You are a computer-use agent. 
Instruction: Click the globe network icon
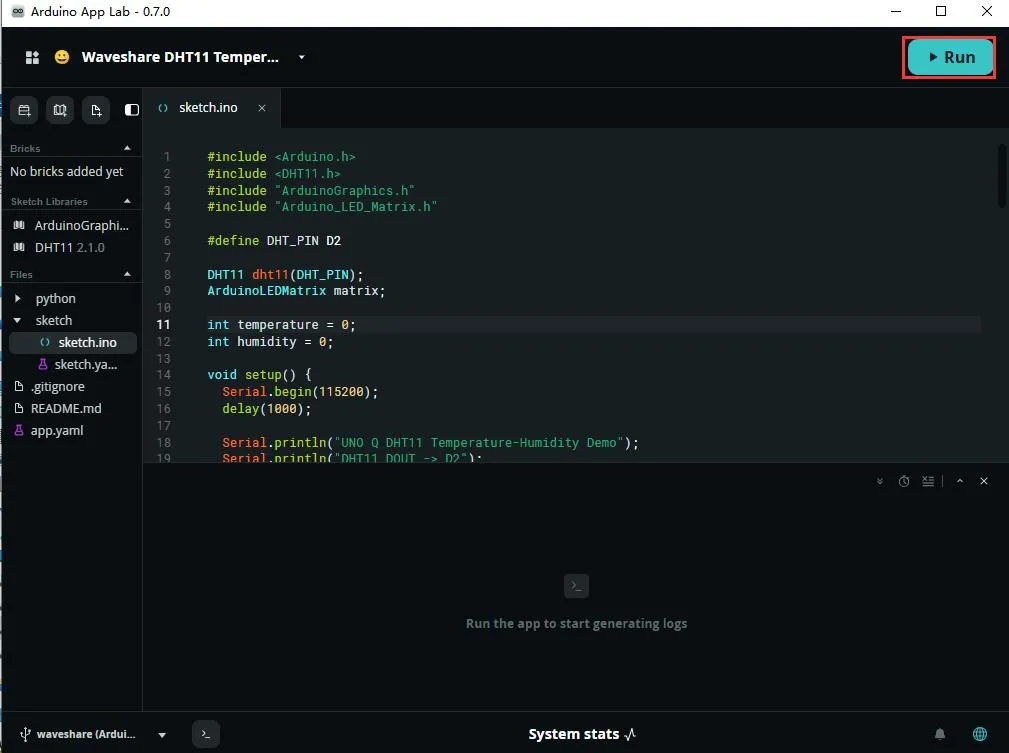[980, 734]
